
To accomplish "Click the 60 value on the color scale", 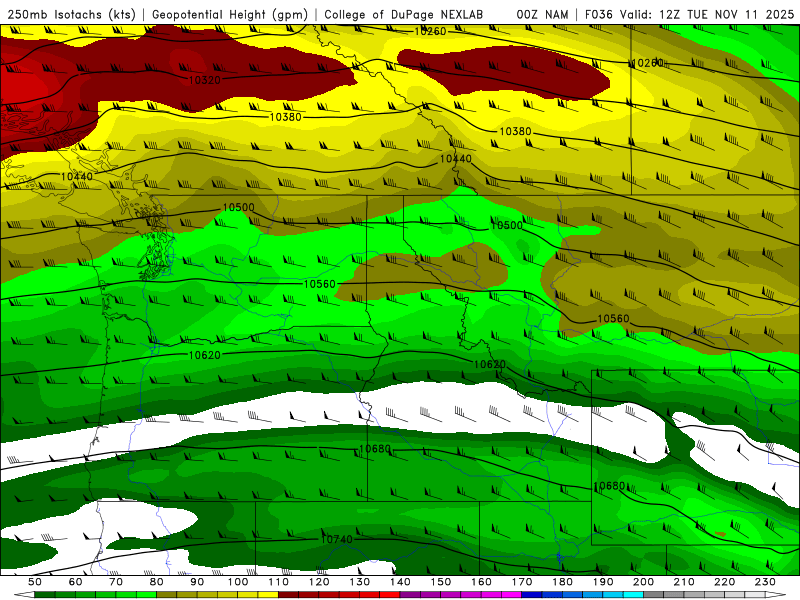I will tap(75, 582).
